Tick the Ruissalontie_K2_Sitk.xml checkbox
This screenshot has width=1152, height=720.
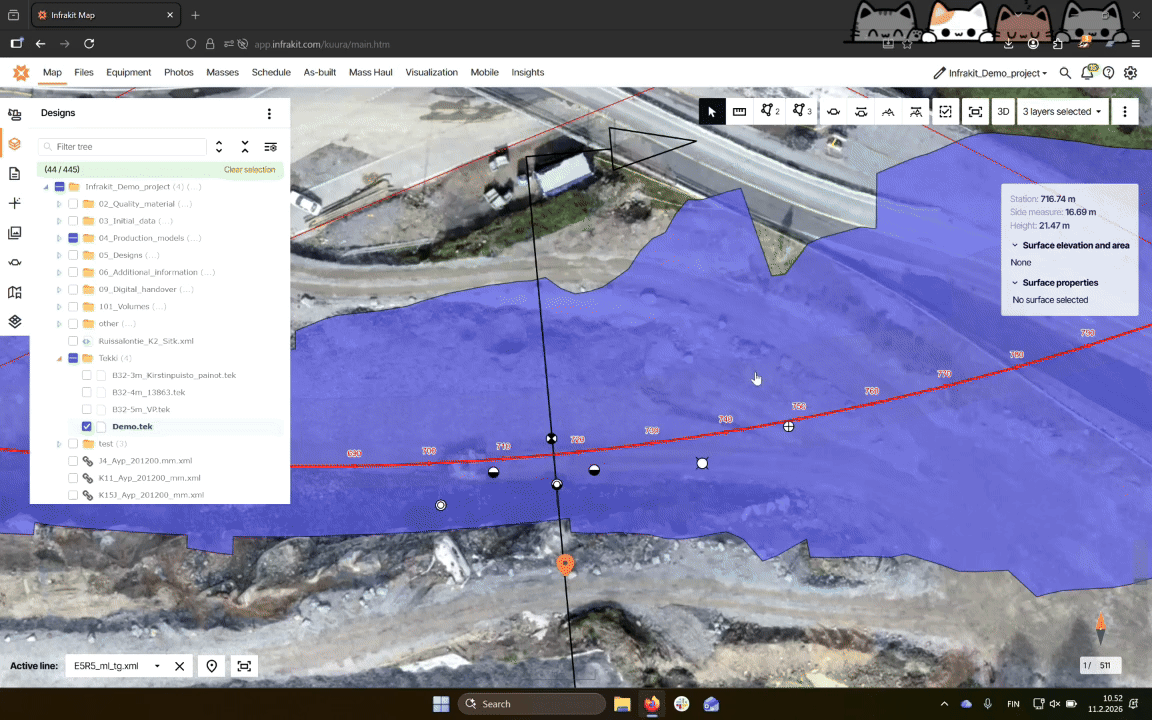point(73,341)
